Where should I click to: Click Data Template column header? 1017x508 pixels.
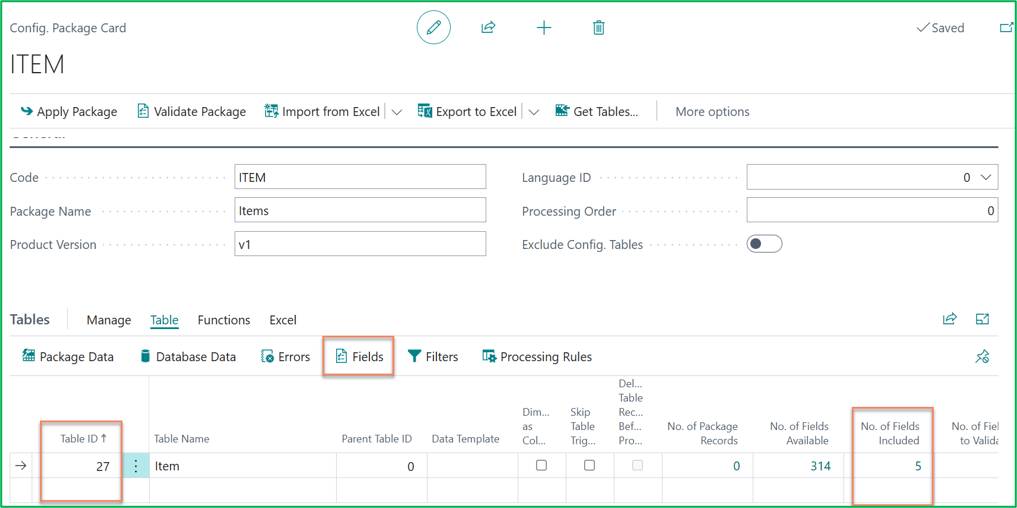[x=466, y=439]
